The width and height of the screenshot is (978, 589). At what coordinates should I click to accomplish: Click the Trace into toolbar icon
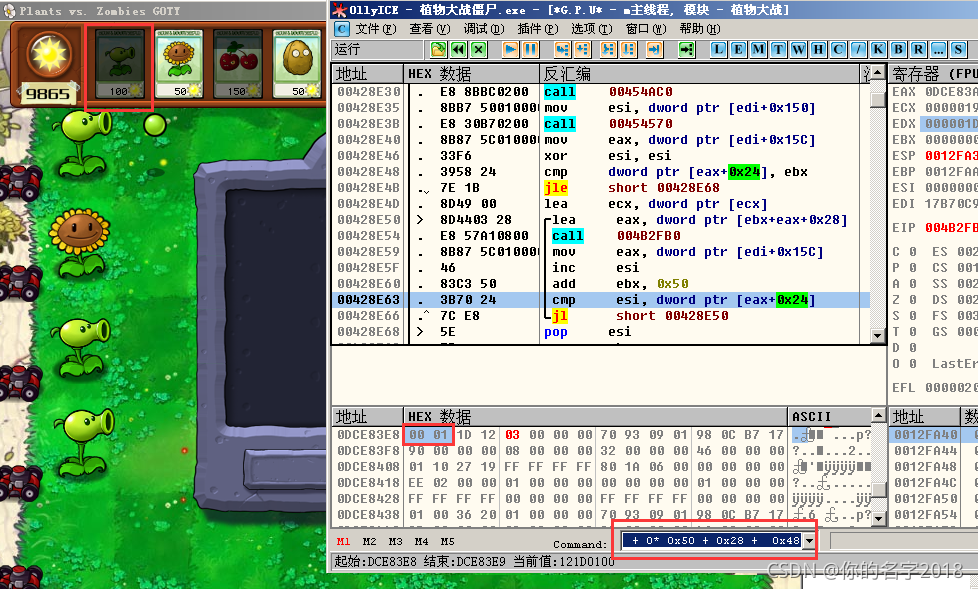[608, 49]
